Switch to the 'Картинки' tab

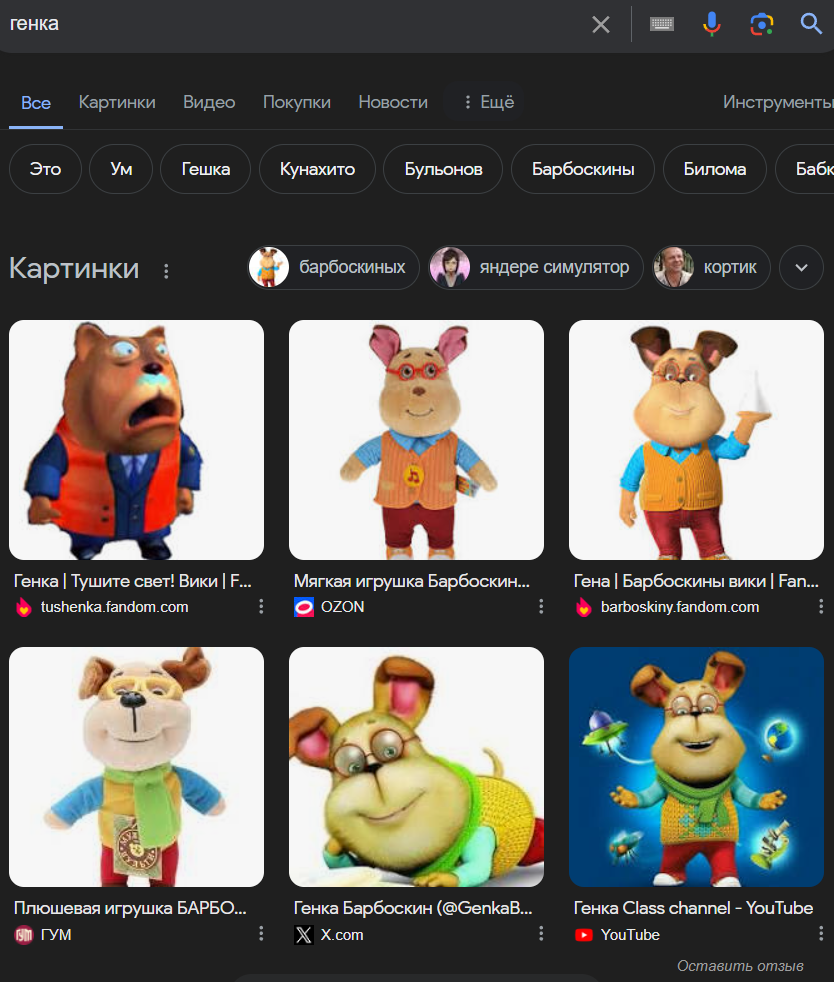pos(117,102)
